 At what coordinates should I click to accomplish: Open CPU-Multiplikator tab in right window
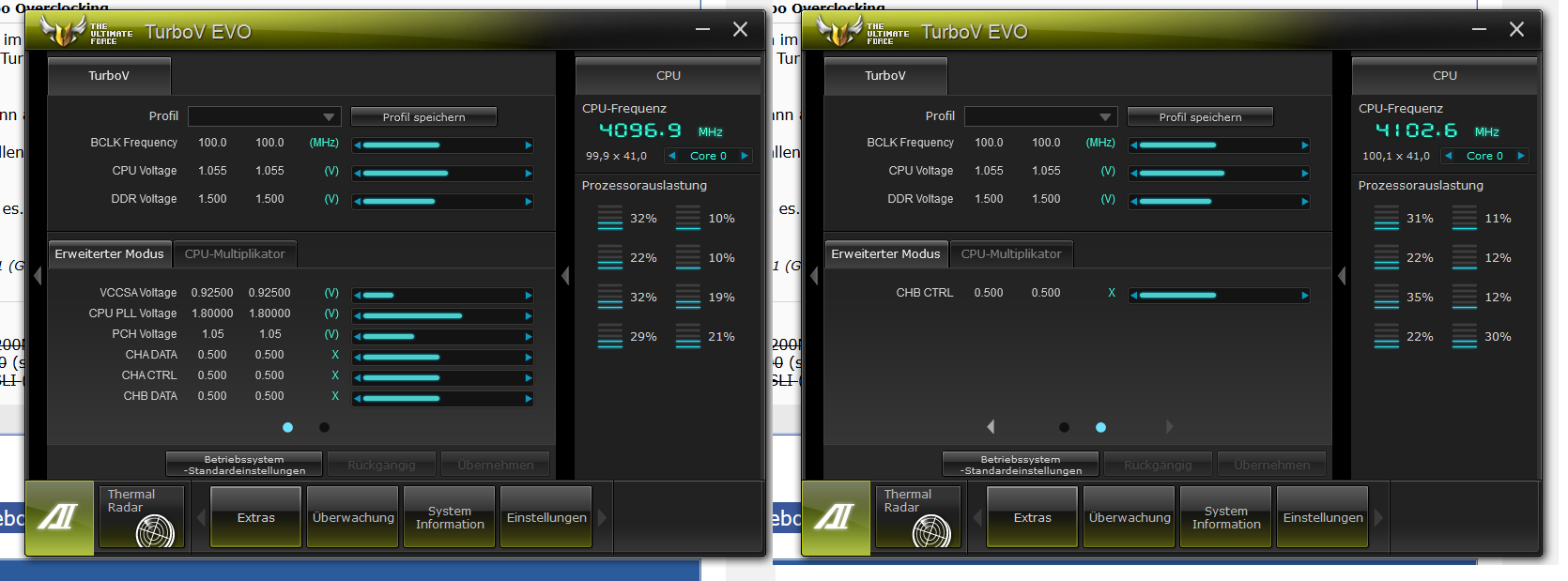pos(1011,254)
